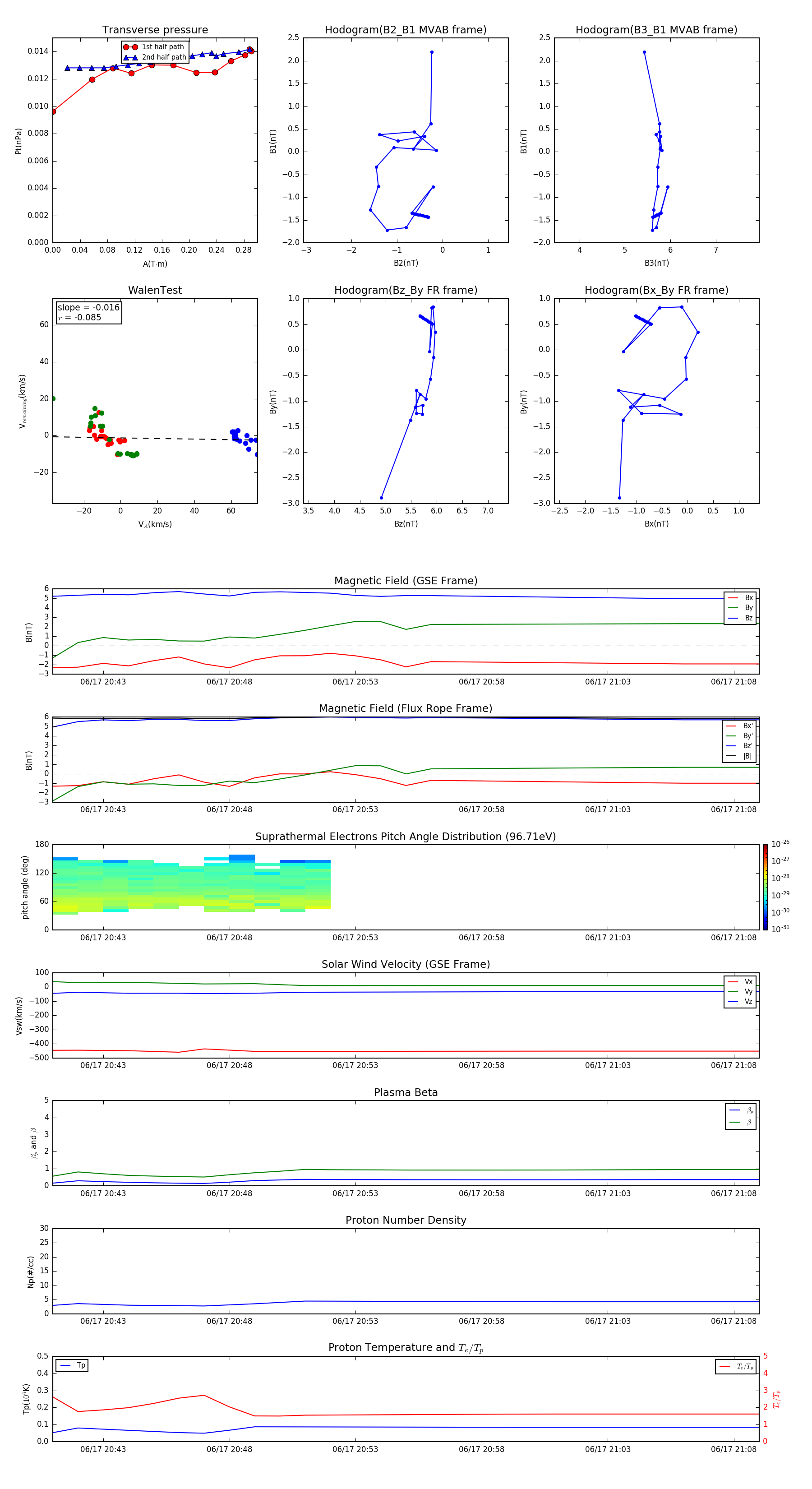Click the Bz entry in GSE field legend
The width and height of the screenshot is (812, 1489).
[x=740, y=618]
